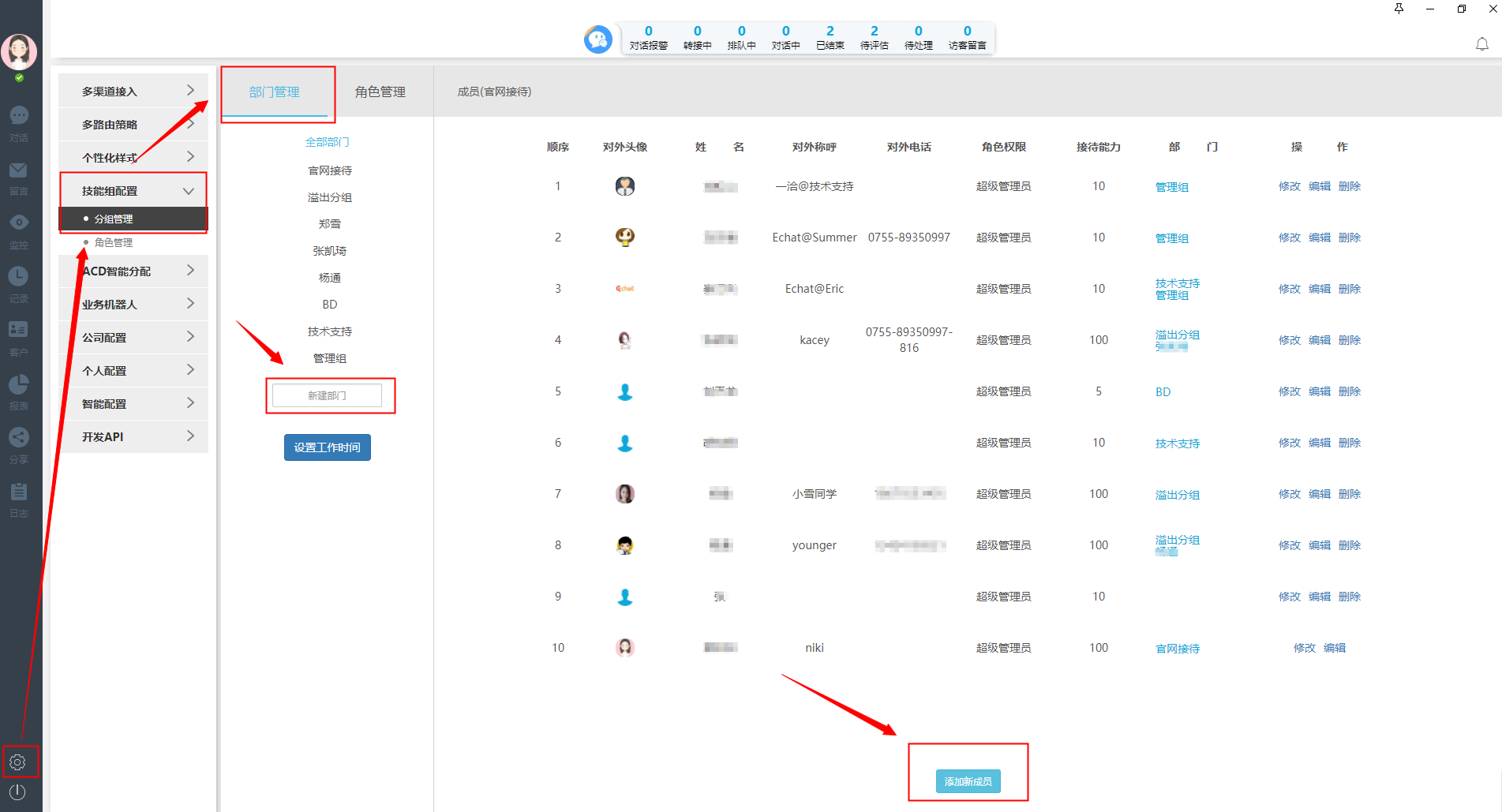Screen dimensions: 1502x812
Task: Click 编辑 in the niki row
Action: click(1335, 648)
